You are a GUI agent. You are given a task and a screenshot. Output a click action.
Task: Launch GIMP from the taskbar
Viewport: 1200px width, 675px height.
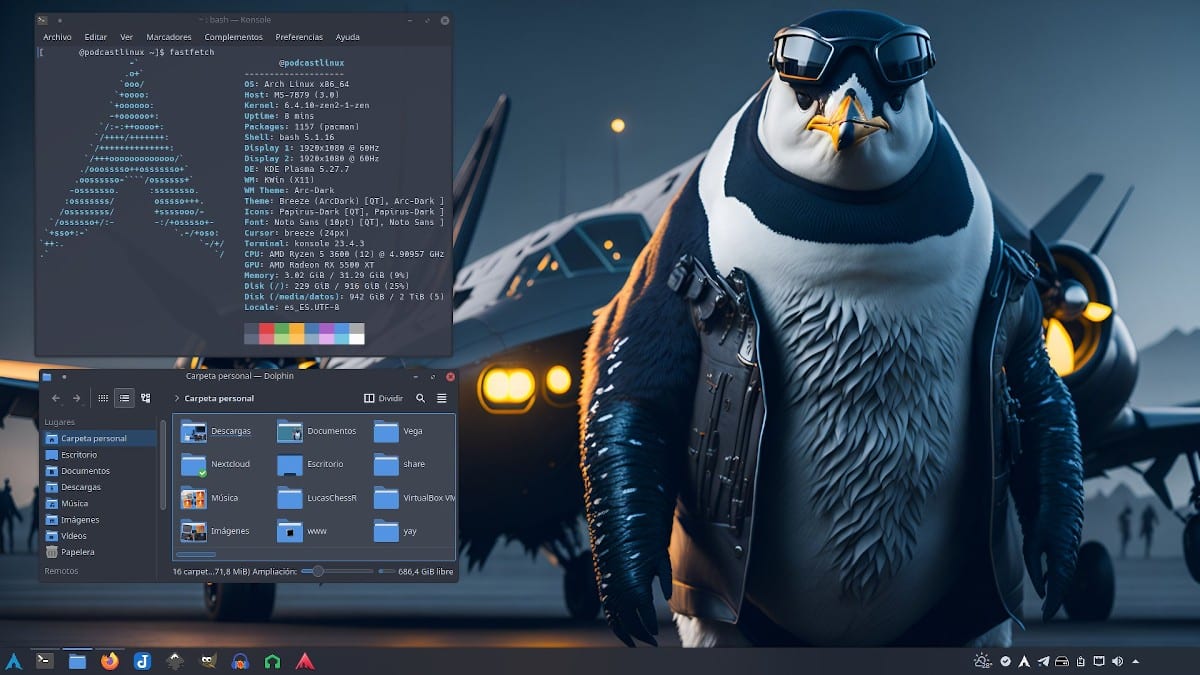tap(207, 660)
